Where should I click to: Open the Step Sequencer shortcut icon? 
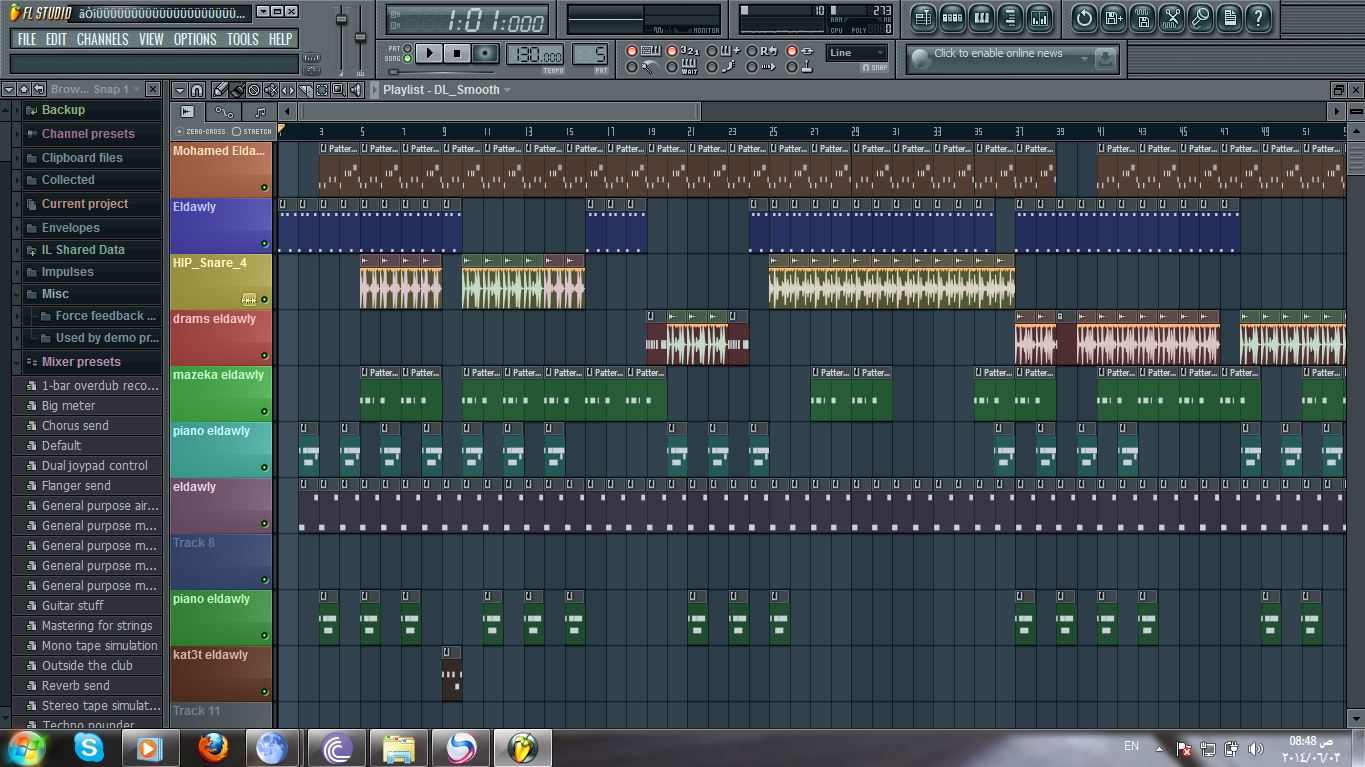952,17
